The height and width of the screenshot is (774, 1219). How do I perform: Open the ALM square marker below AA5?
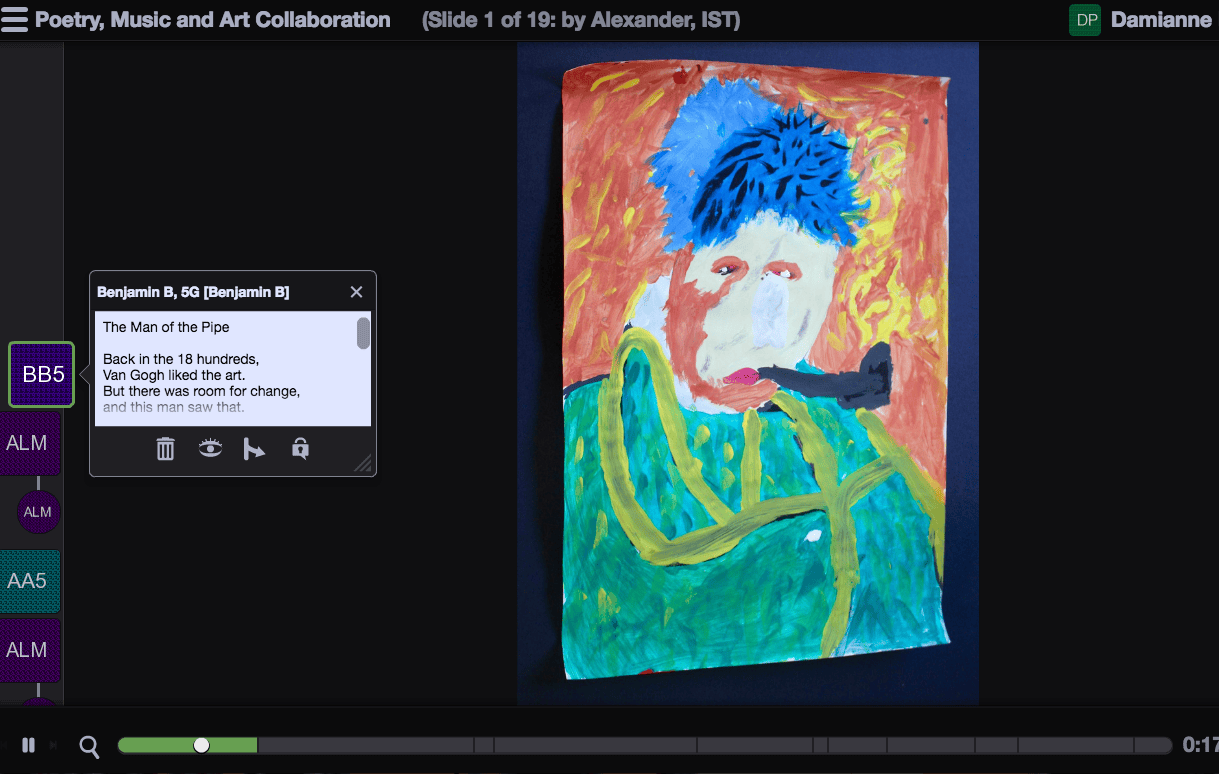(28, 650)
